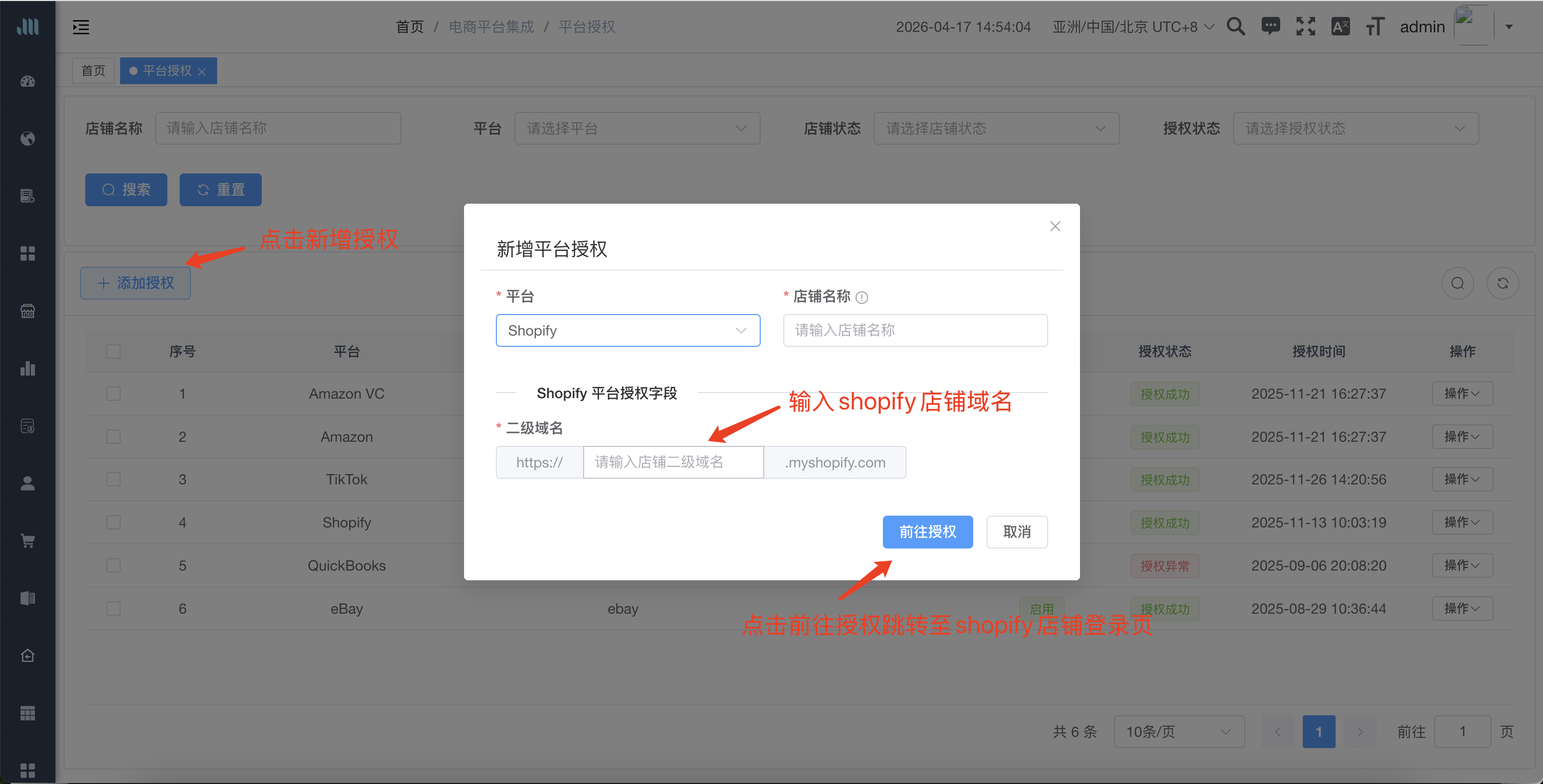
Task: Click the header search magnifier icon
Action: (1236, 26)
